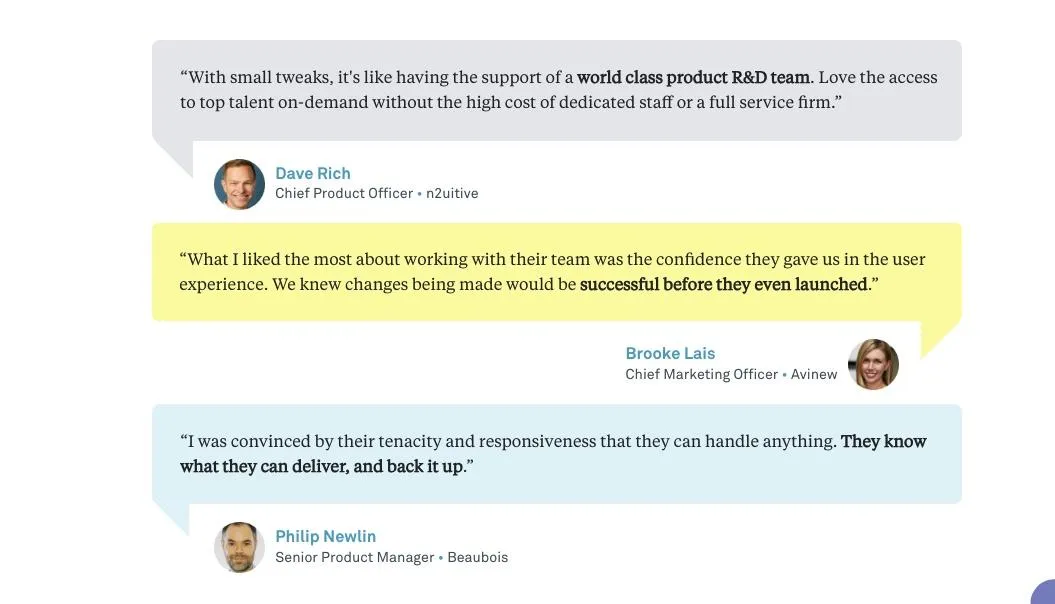
Task: Click Brooke Lais's profile photo
Action: [x=873, y=364]
